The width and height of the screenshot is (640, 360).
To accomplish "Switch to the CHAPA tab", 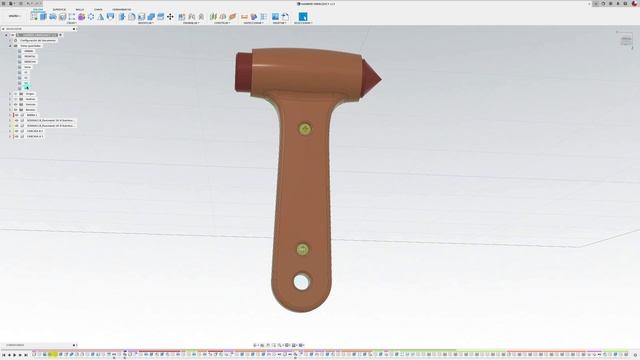I will coord(98,9).
